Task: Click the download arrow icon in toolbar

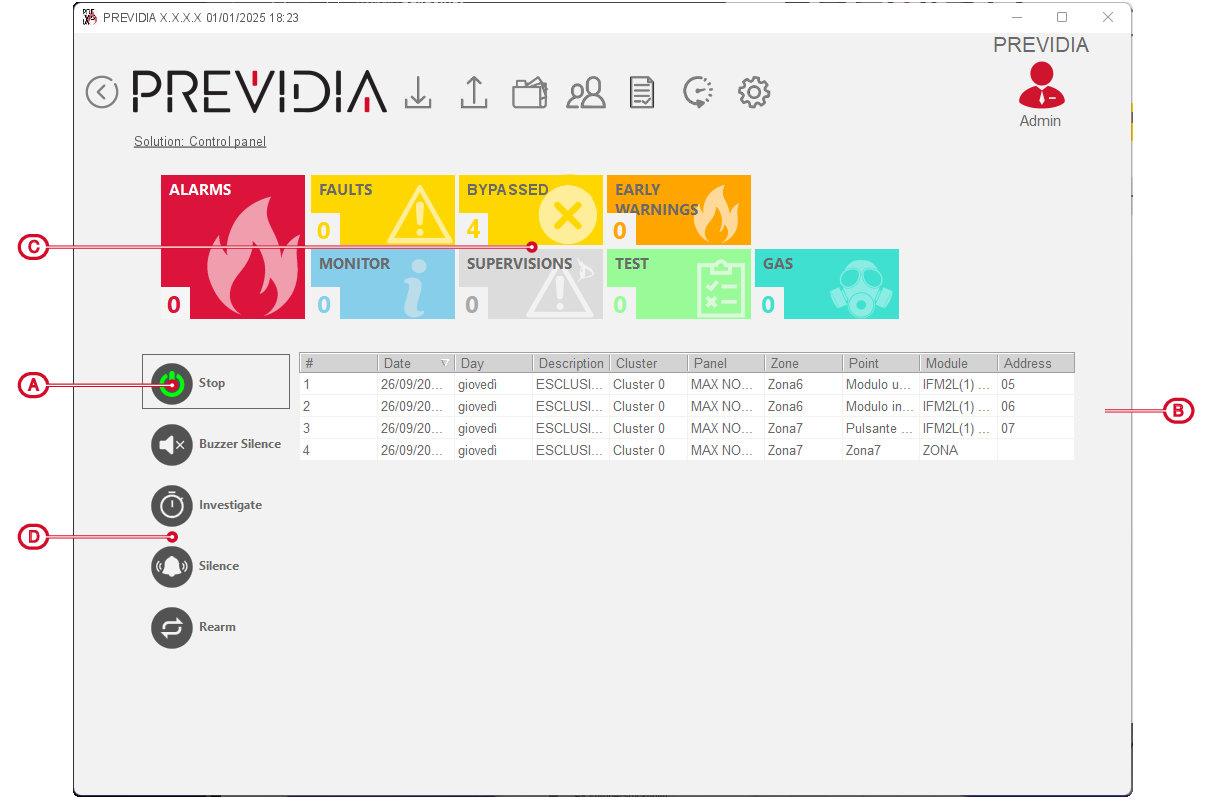Action: pos(418,92)
